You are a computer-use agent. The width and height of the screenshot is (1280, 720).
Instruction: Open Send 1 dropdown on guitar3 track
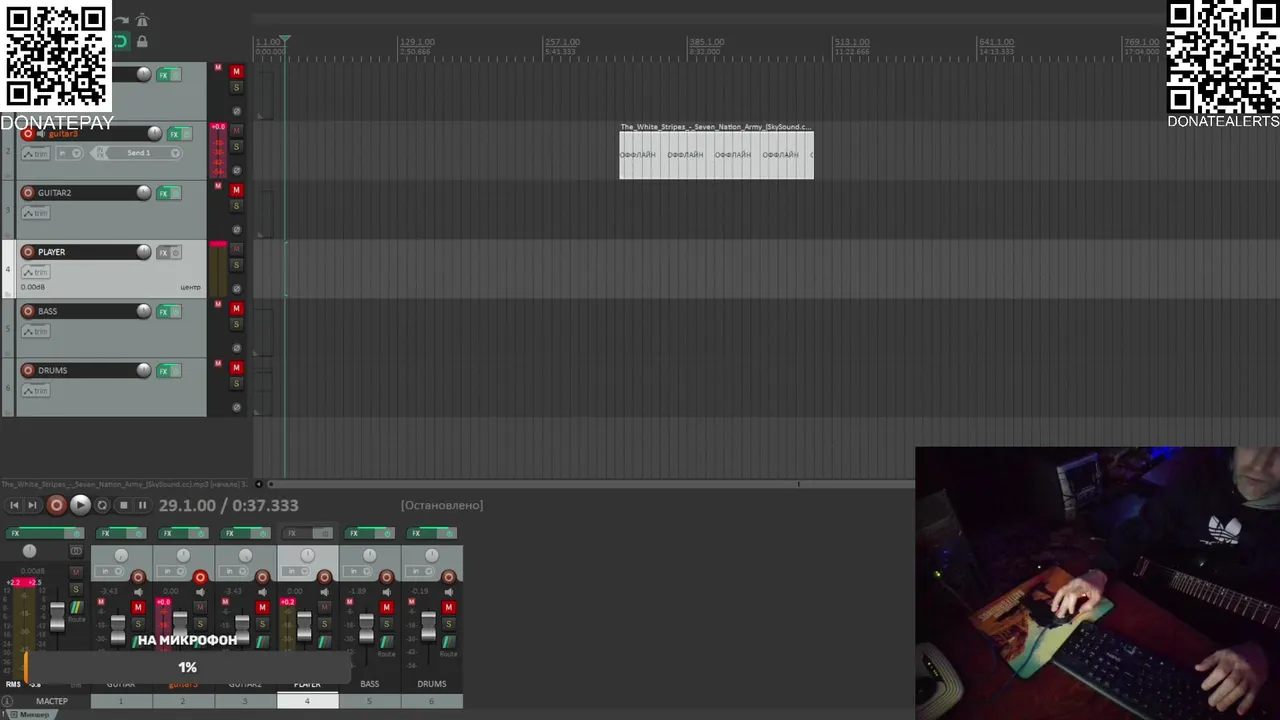pyautogui.click(x=175, y=153)
